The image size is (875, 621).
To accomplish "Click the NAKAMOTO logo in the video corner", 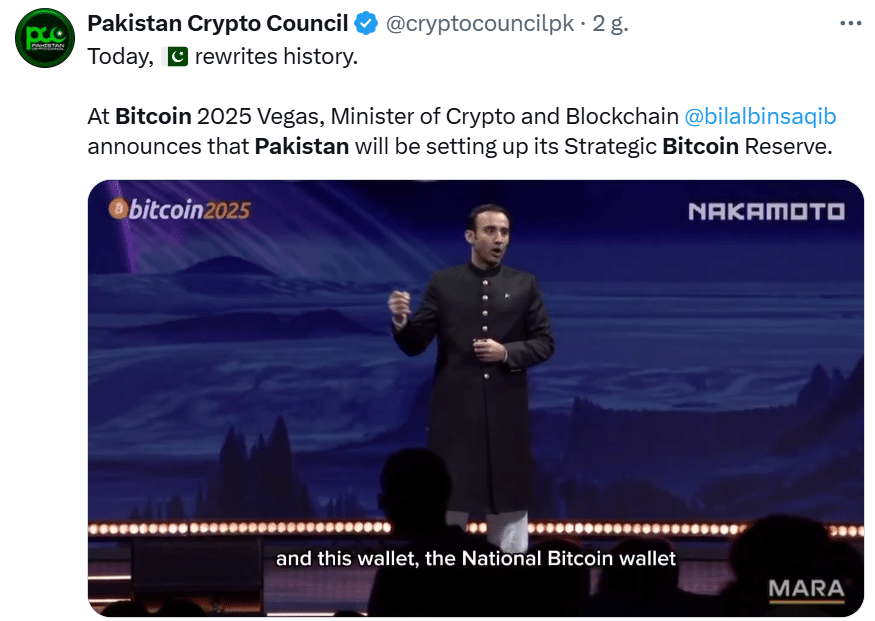I will pos(765,211).
